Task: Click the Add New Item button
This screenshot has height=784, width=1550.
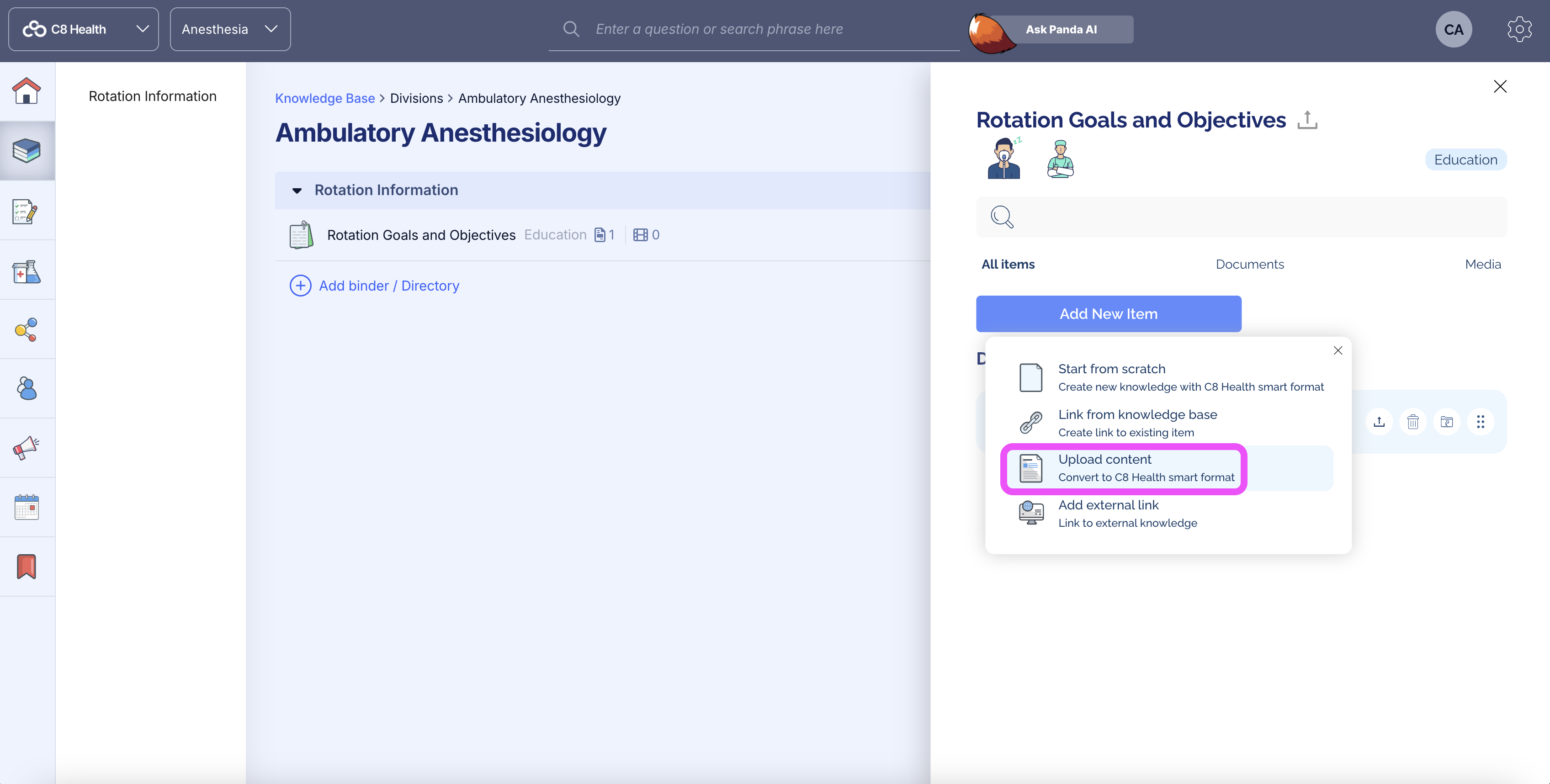Action: (x=1108, y=313)
